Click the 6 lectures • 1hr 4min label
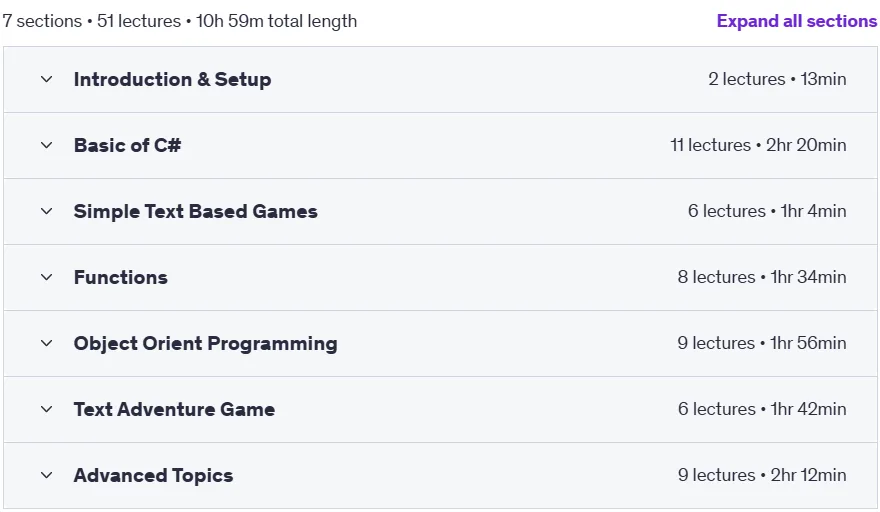880x512 pixels. coord(767,211)
